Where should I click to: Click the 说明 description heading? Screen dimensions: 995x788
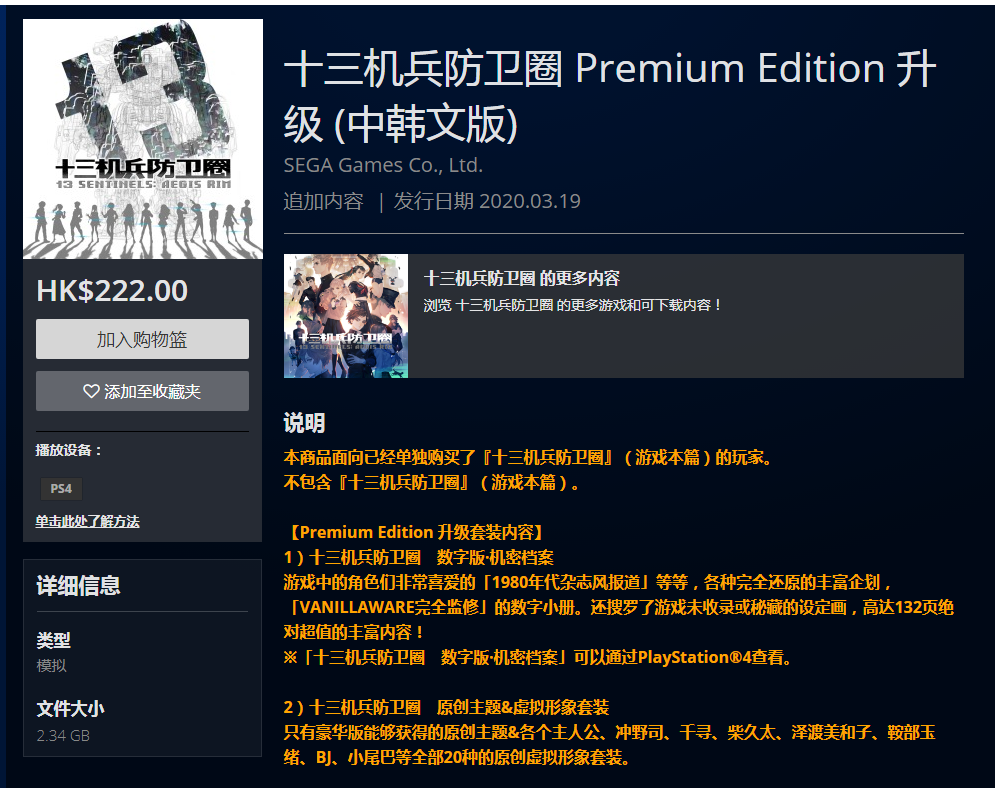[x=304, y=423]
